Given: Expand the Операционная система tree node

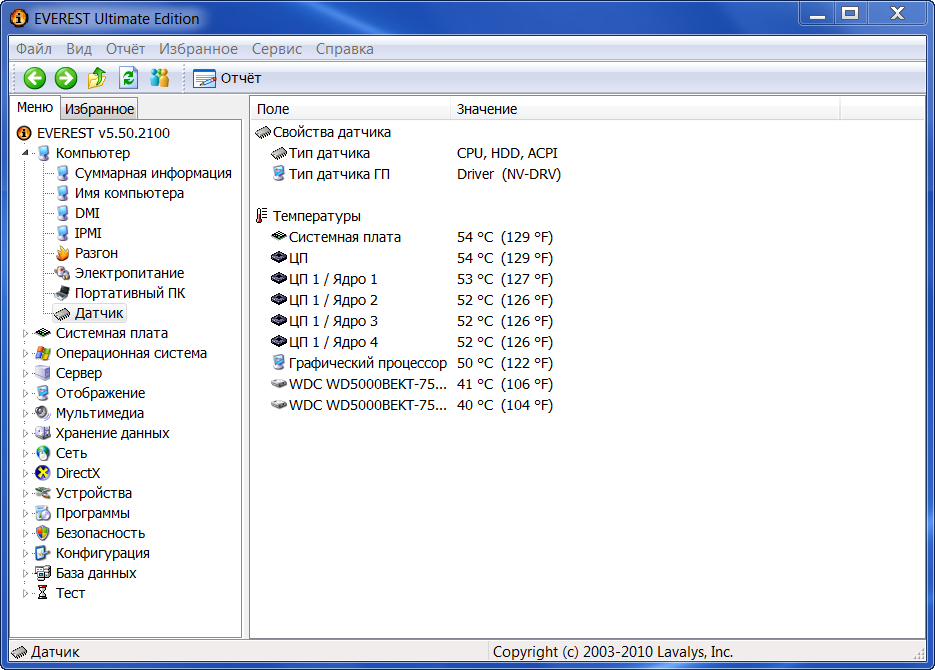Looking at the screenshot, I should click(x=25, y=353).
